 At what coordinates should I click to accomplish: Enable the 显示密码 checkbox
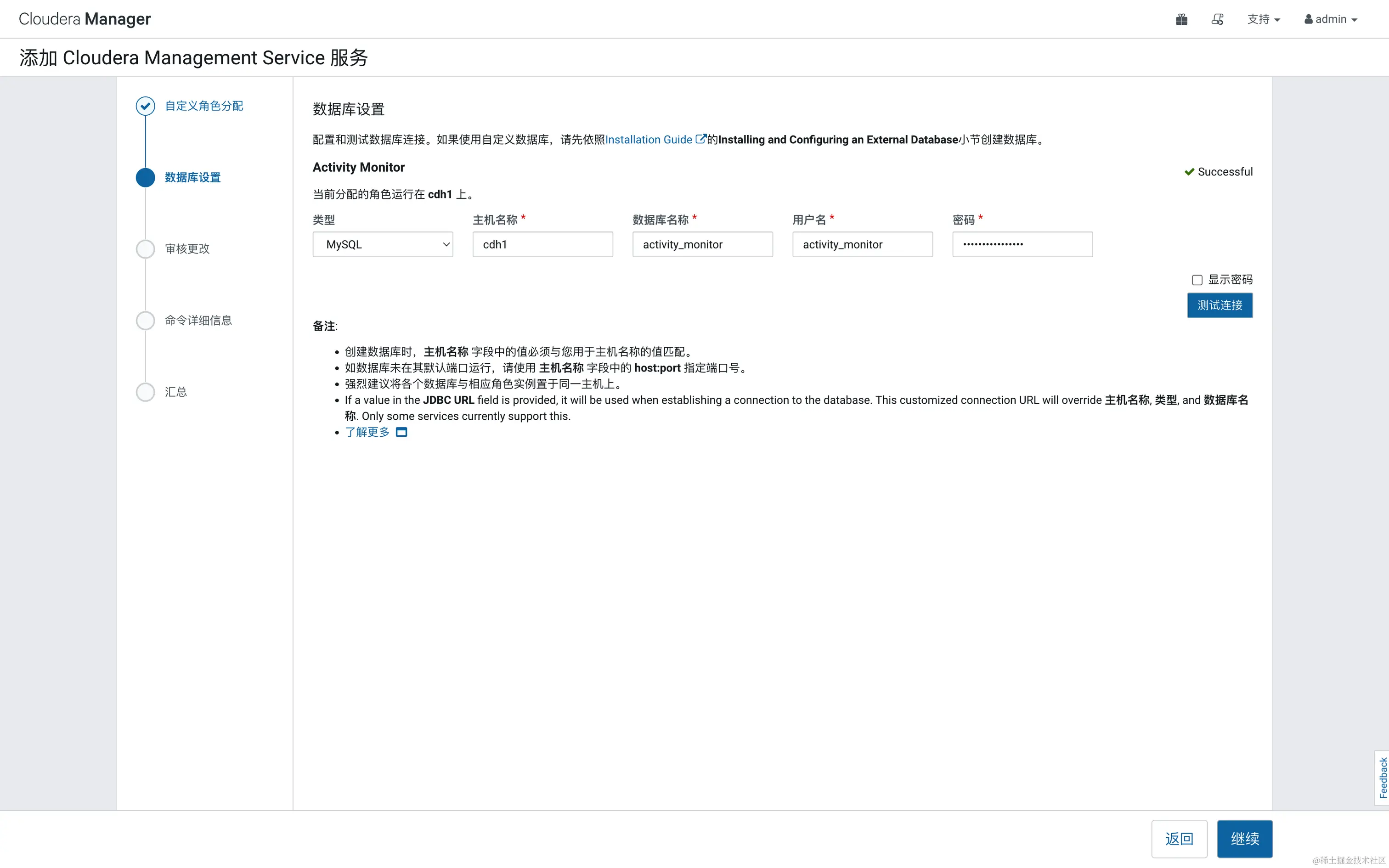(x=1197, y=280)
